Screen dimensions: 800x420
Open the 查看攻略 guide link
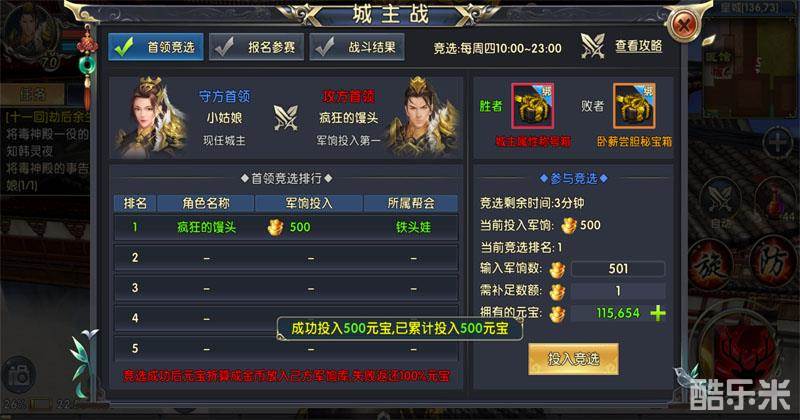(x=638, y=46)
